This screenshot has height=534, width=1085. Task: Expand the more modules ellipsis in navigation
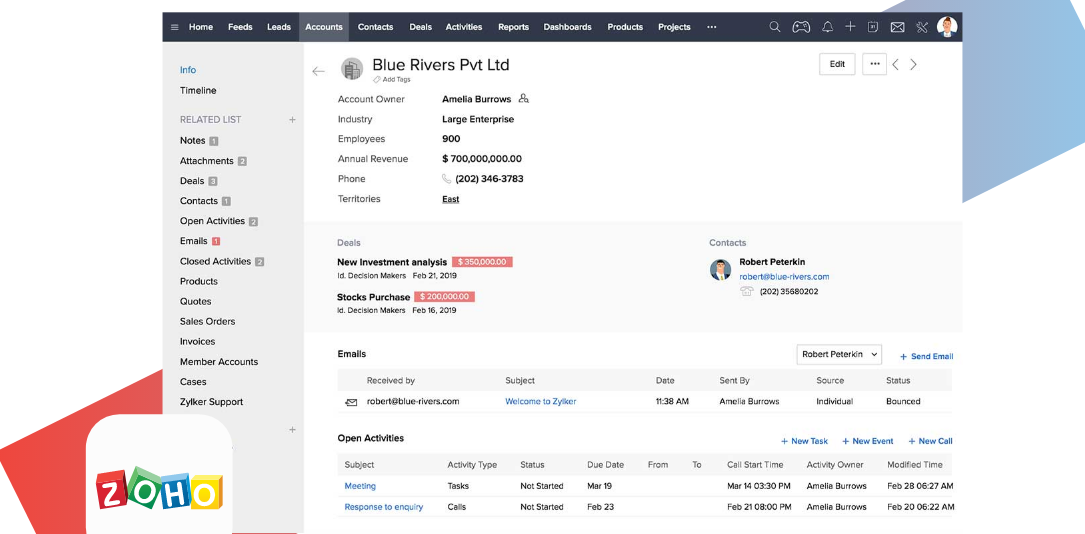pos(711,27)
